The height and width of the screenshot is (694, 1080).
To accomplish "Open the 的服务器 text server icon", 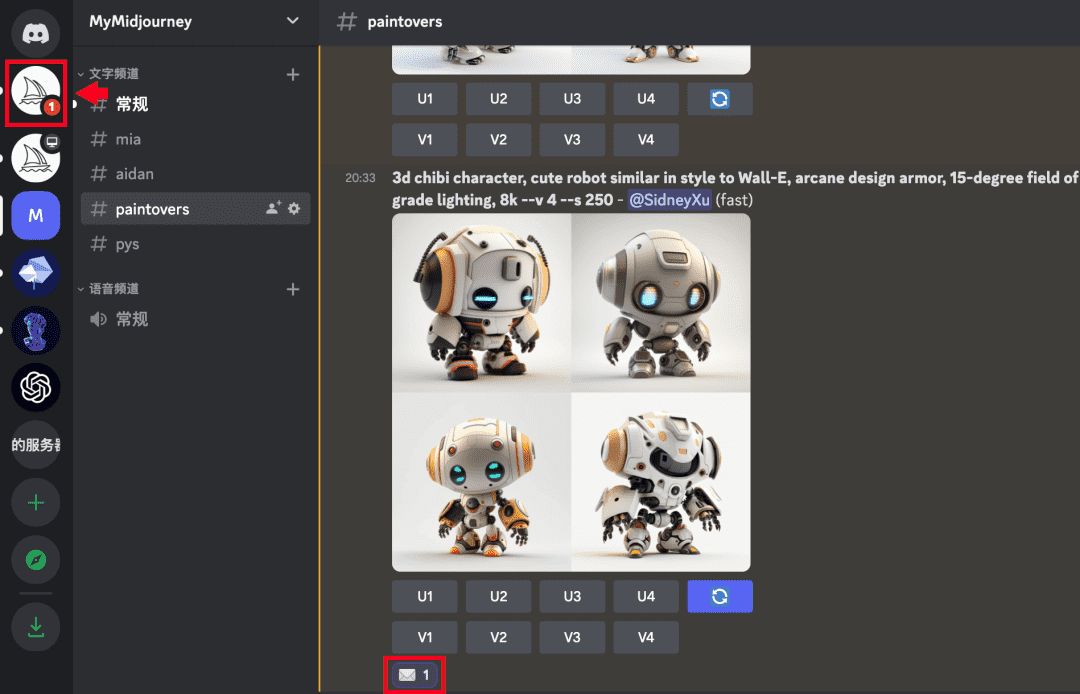I will point(36,445).
